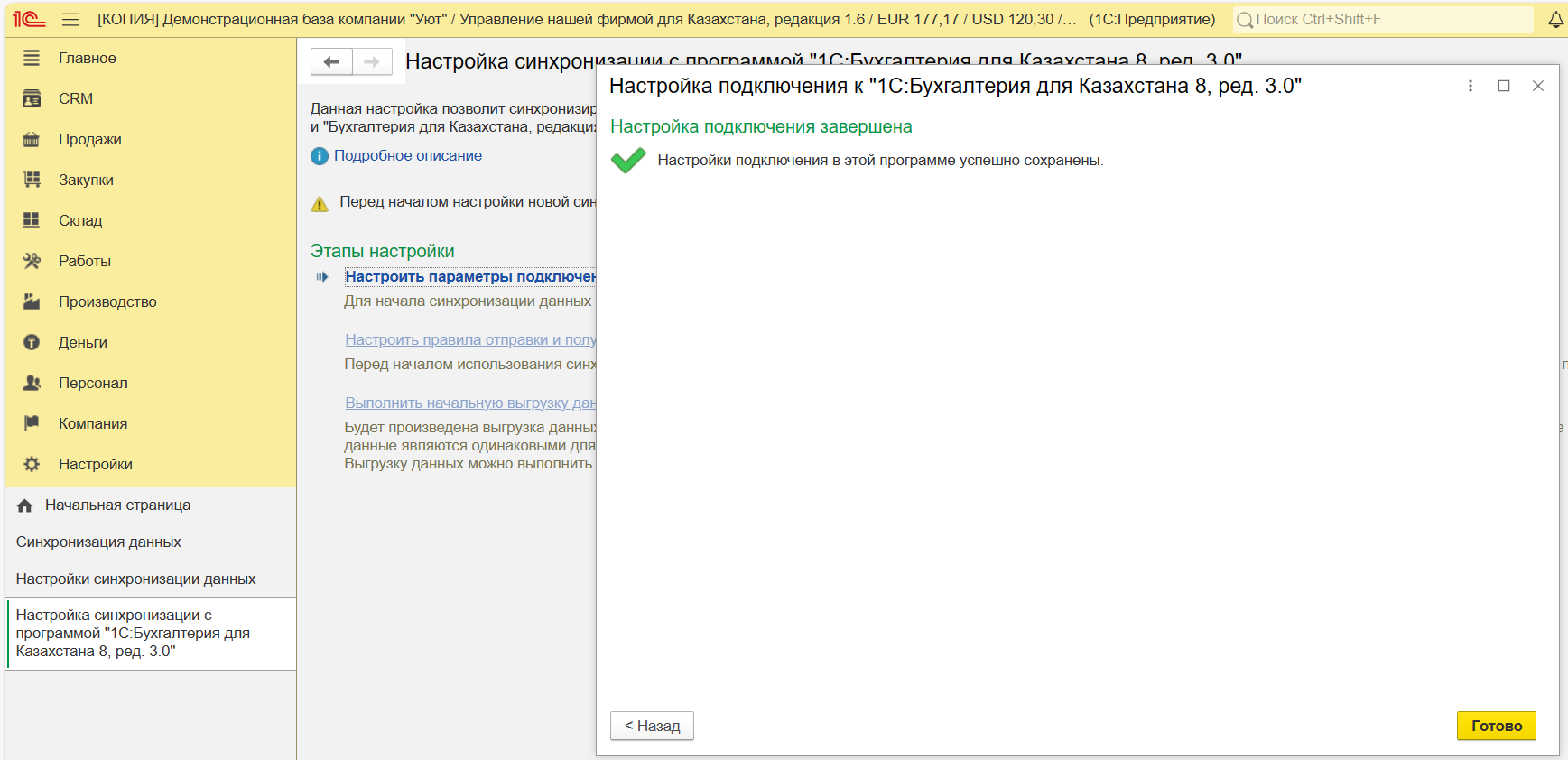This screenshot has width=1568, height=760.
Task: Open the Деньги section
Action: pyautogui.click(x=82, y=342)
